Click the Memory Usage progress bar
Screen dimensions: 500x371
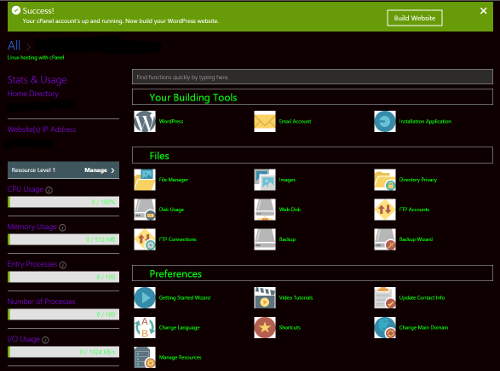pyautogui.click(x=63, y=239)
